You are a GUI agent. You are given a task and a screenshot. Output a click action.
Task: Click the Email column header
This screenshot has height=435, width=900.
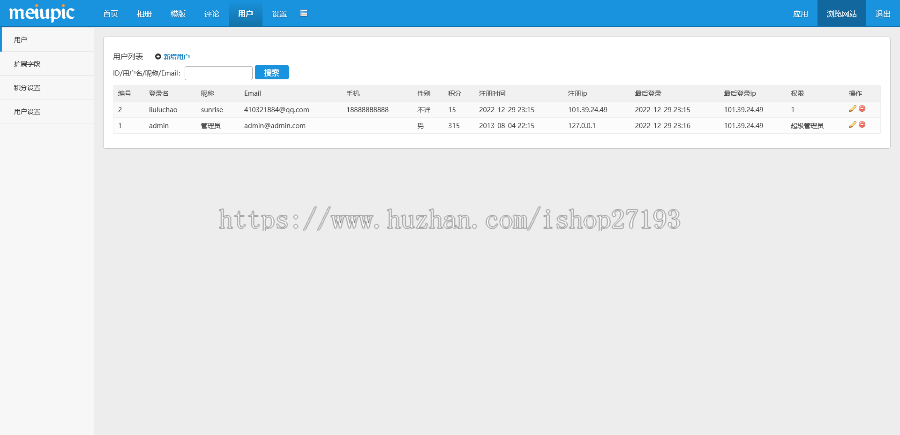253,93
